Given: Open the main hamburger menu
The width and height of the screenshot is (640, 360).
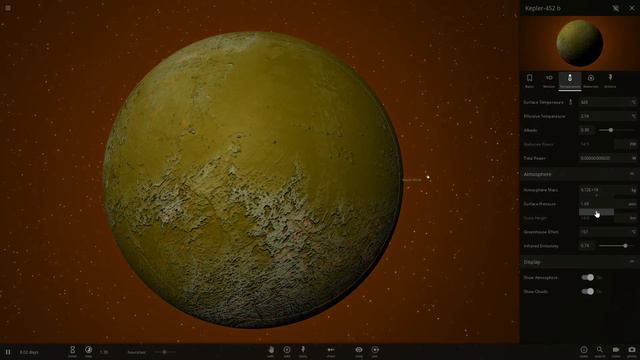Looking at the screenshot, I should point(8,8).
